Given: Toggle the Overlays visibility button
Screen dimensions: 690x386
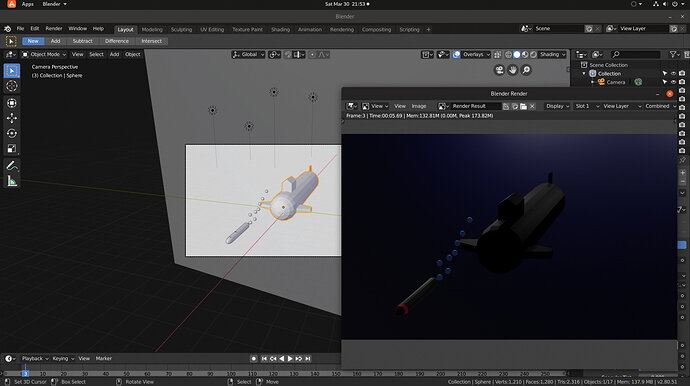Looking at the screenshot, I should [457, 55].
